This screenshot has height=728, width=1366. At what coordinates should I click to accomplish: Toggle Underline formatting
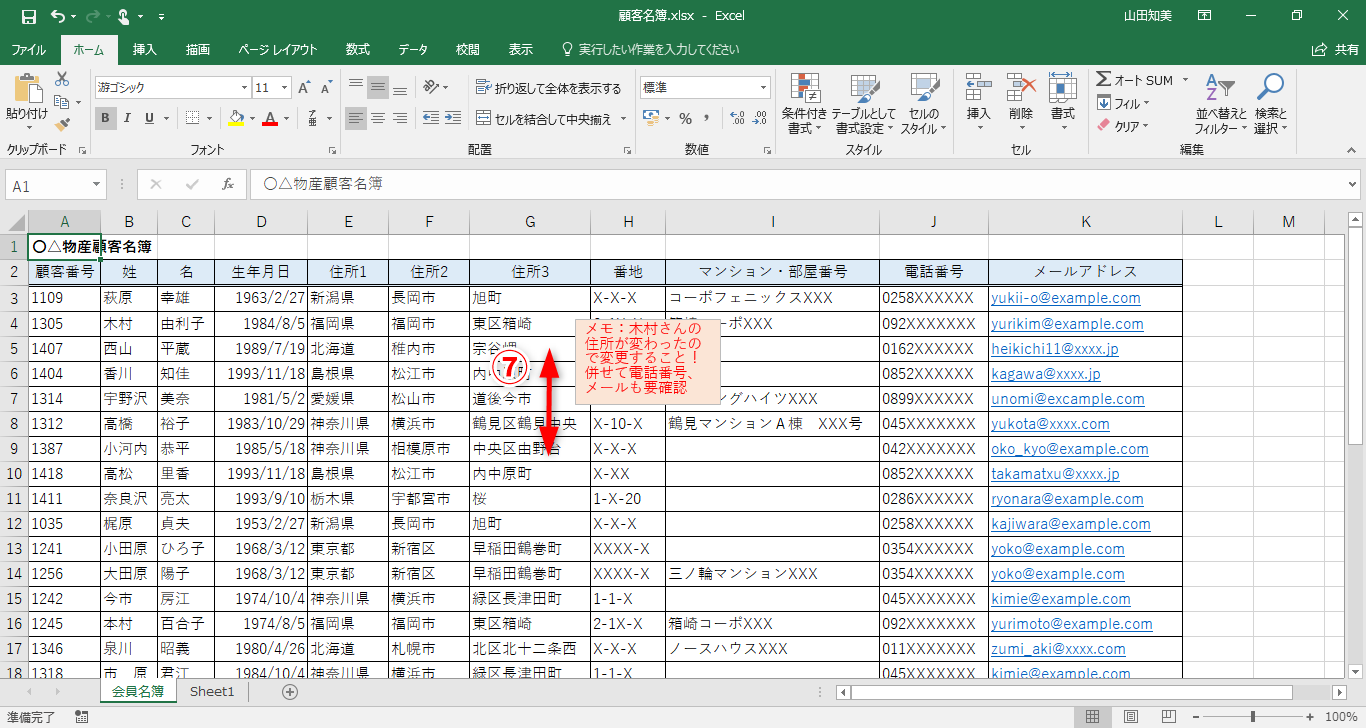click(150, 118)
